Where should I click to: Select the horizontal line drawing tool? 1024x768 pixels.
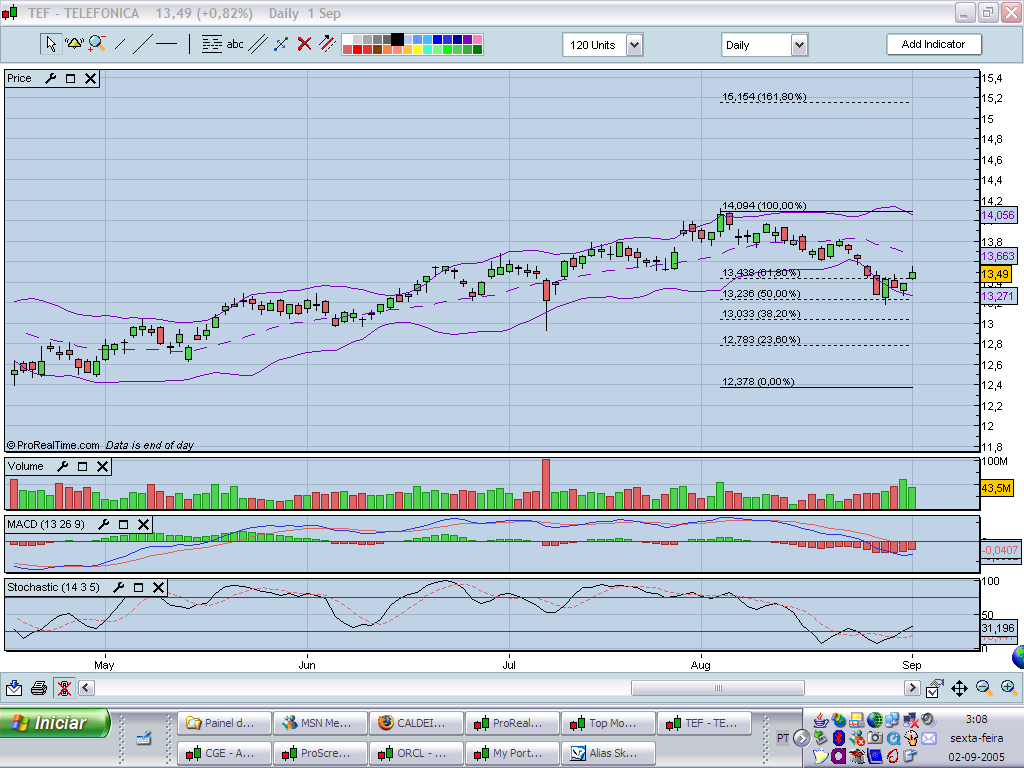pos(166,44)
